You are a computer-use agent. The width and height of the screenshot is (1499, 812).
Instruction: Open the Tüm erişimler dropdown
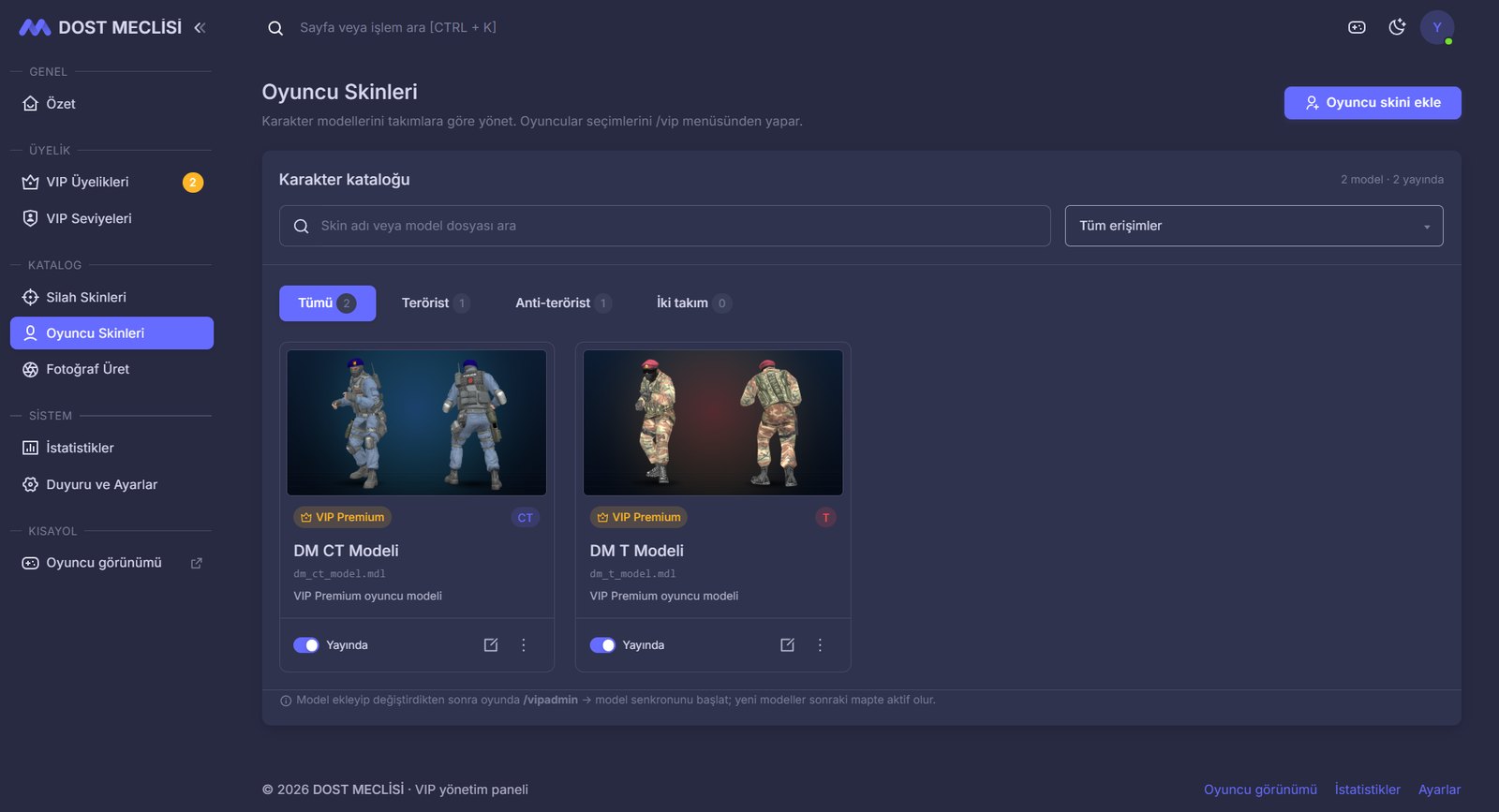1254,226
